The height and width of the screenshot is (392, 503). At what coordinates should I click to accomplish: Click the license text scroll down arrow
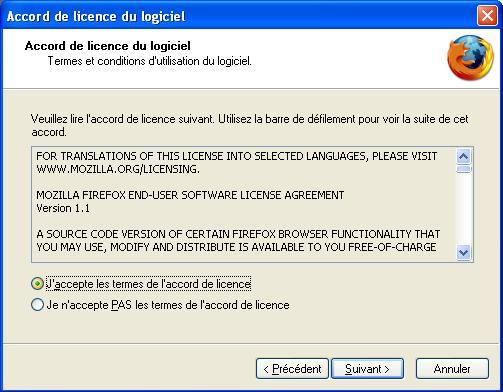coord(464,252)
